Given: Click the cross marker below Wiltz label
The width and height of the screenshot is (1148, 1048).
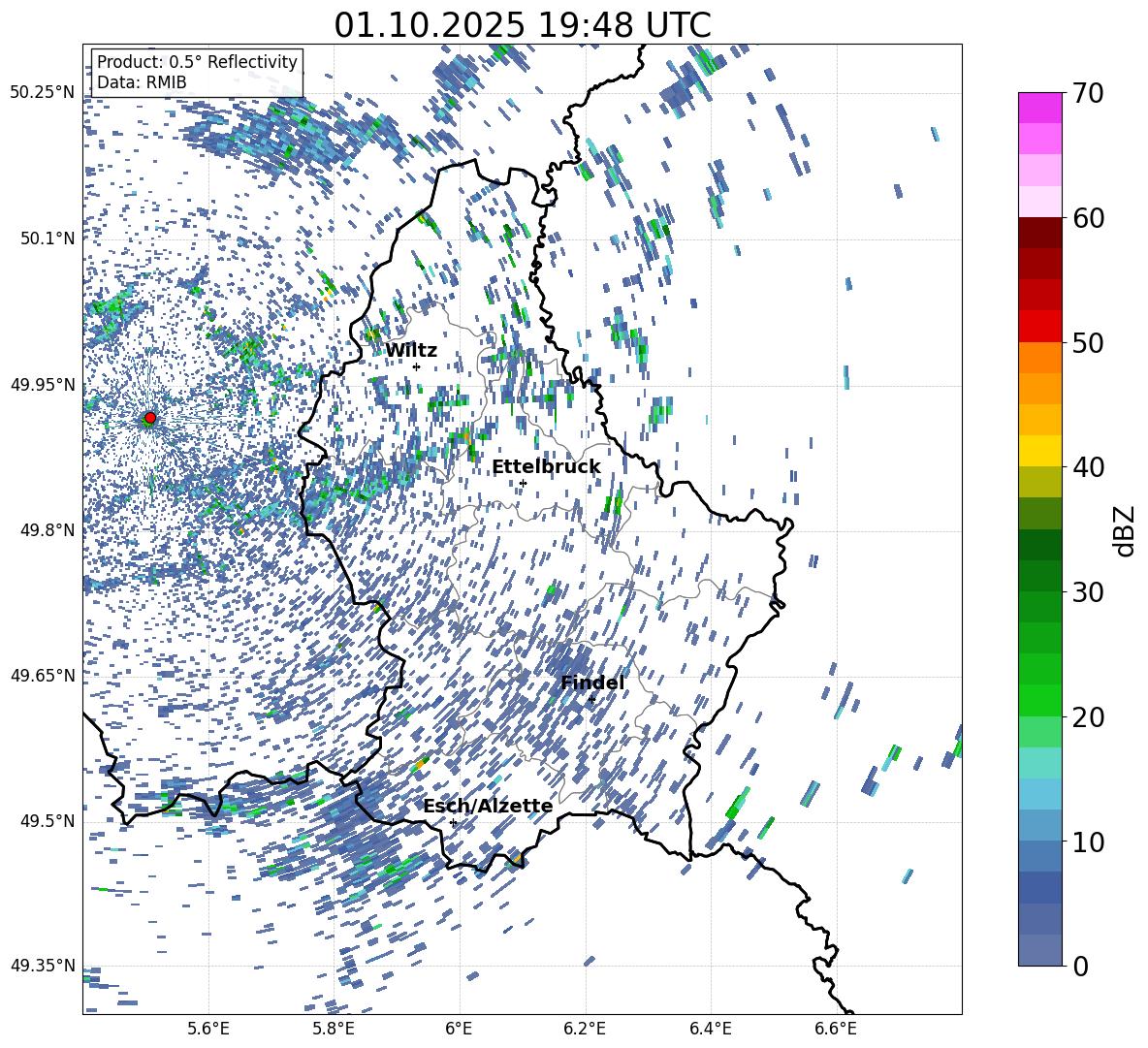Looking at the screenshot, I should coord(416,366).
